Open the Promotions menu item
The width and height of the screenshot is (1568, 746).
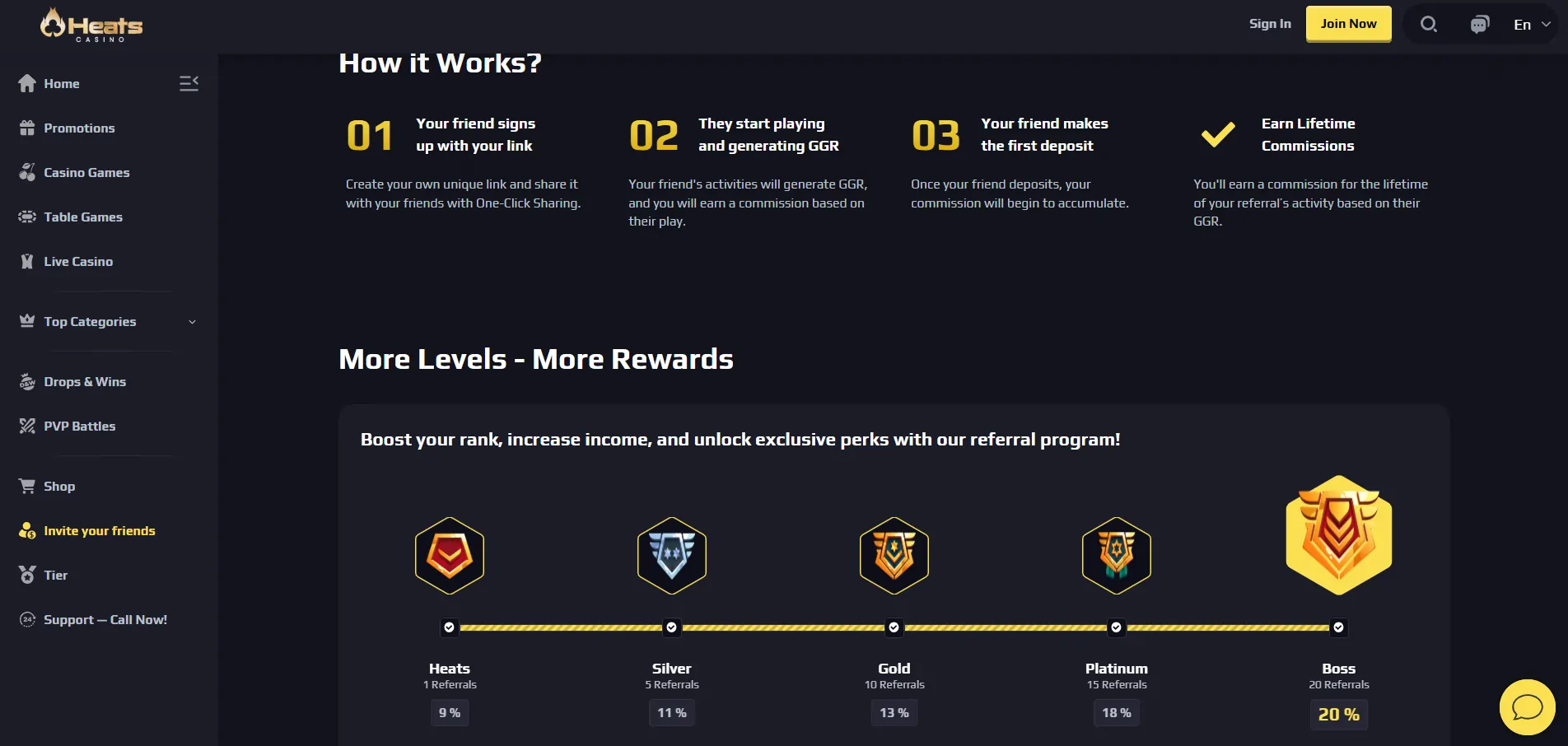tap(79, 128)
